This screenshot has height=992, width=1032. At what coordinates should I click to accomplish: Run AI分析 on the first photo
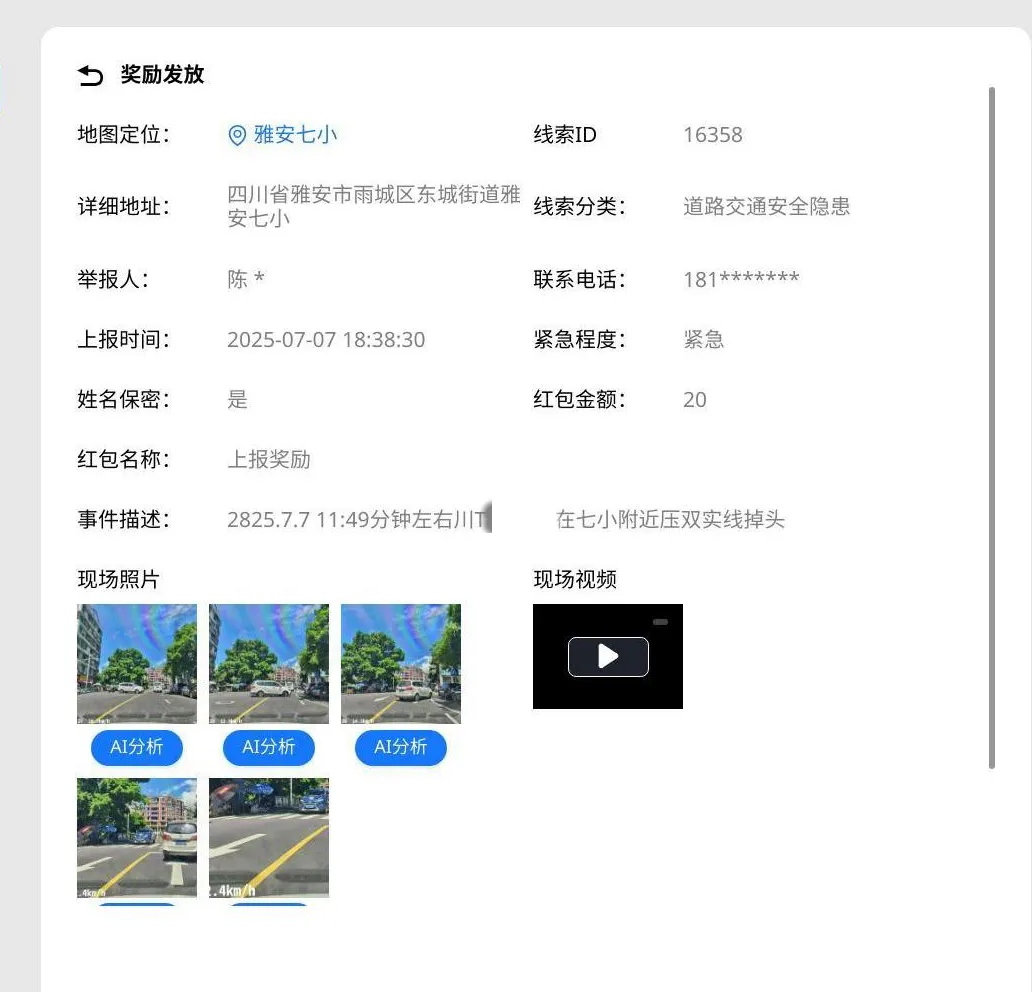137,747
